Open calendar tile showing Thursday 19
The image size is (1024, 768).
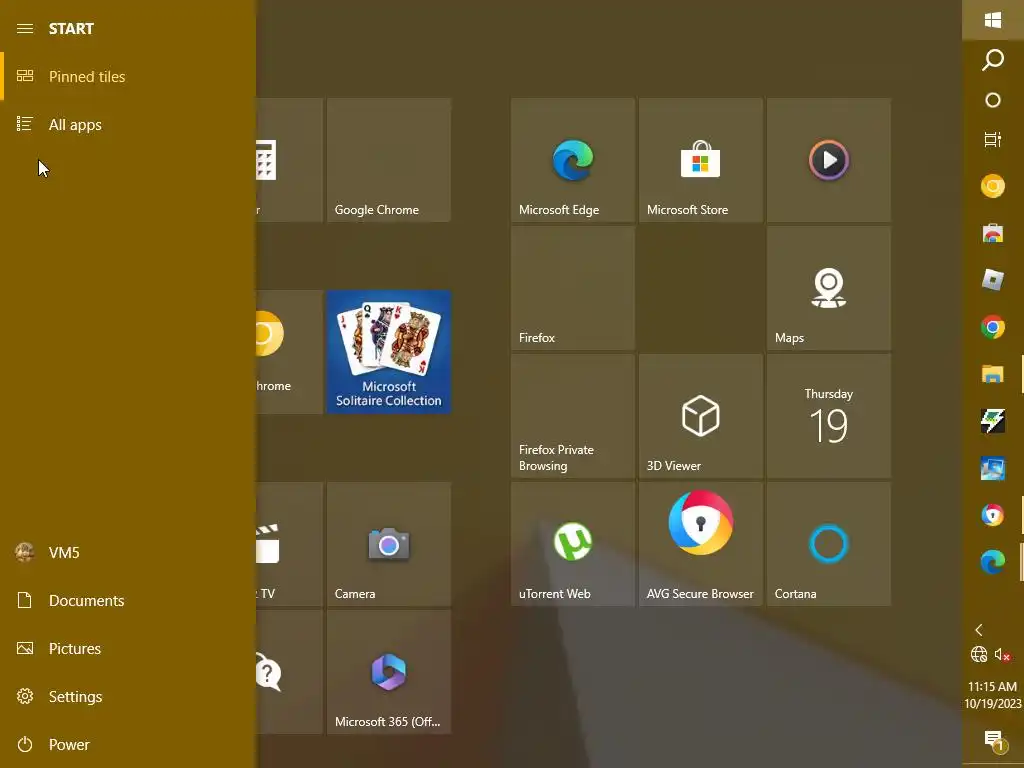click(829, 416)
